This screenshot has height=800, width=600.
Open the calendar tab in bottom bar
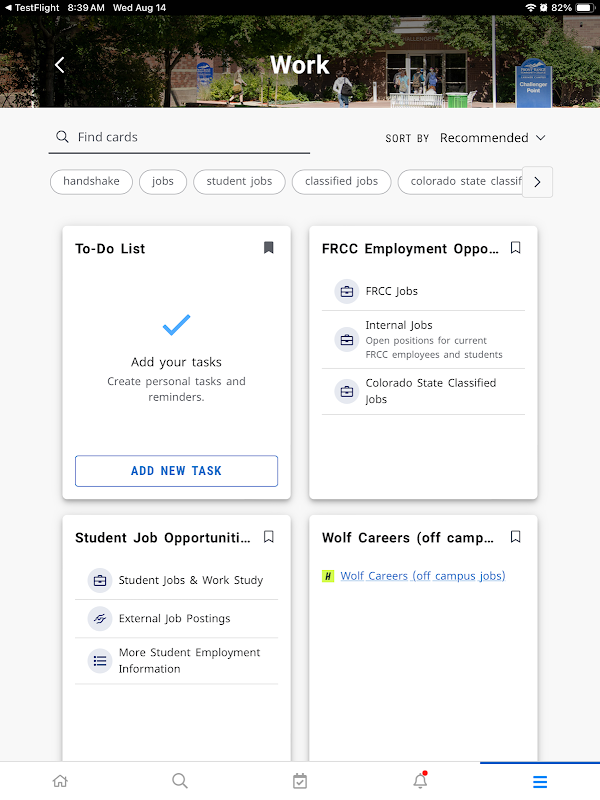[x=300, y=781]
